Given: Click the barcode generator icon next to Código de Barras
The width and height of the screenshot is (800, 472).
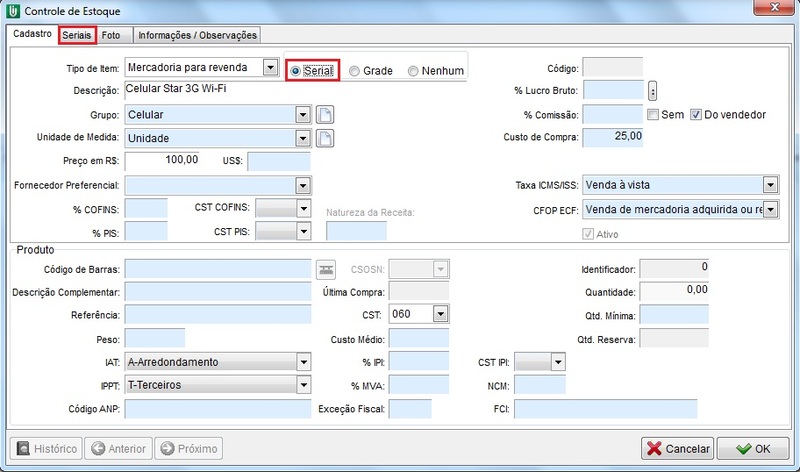Looking at the screenshot, I should 325,269.
